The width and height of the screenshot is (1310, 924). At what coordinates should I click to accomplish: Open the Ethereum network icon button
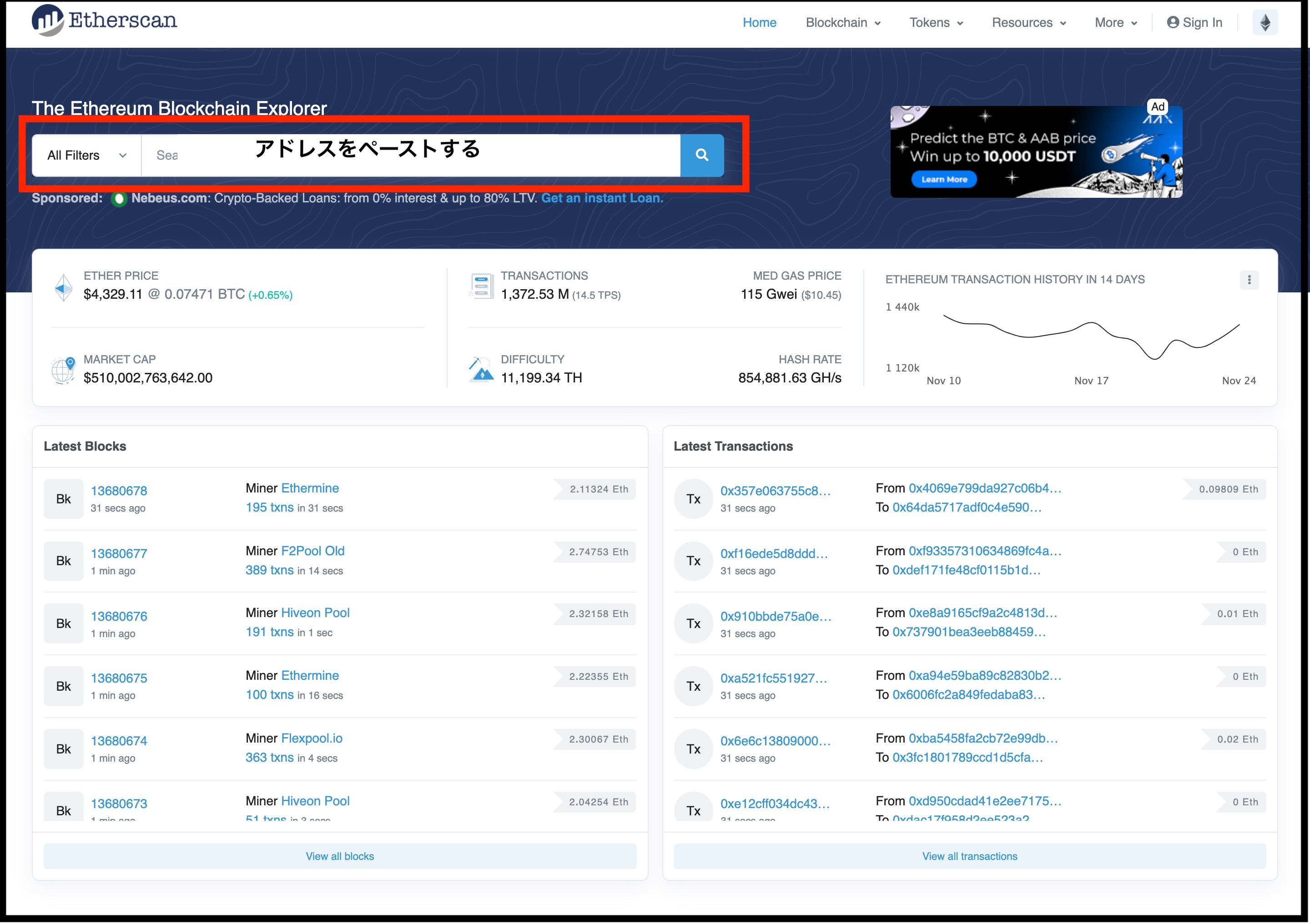click(x=1265, y=23)
